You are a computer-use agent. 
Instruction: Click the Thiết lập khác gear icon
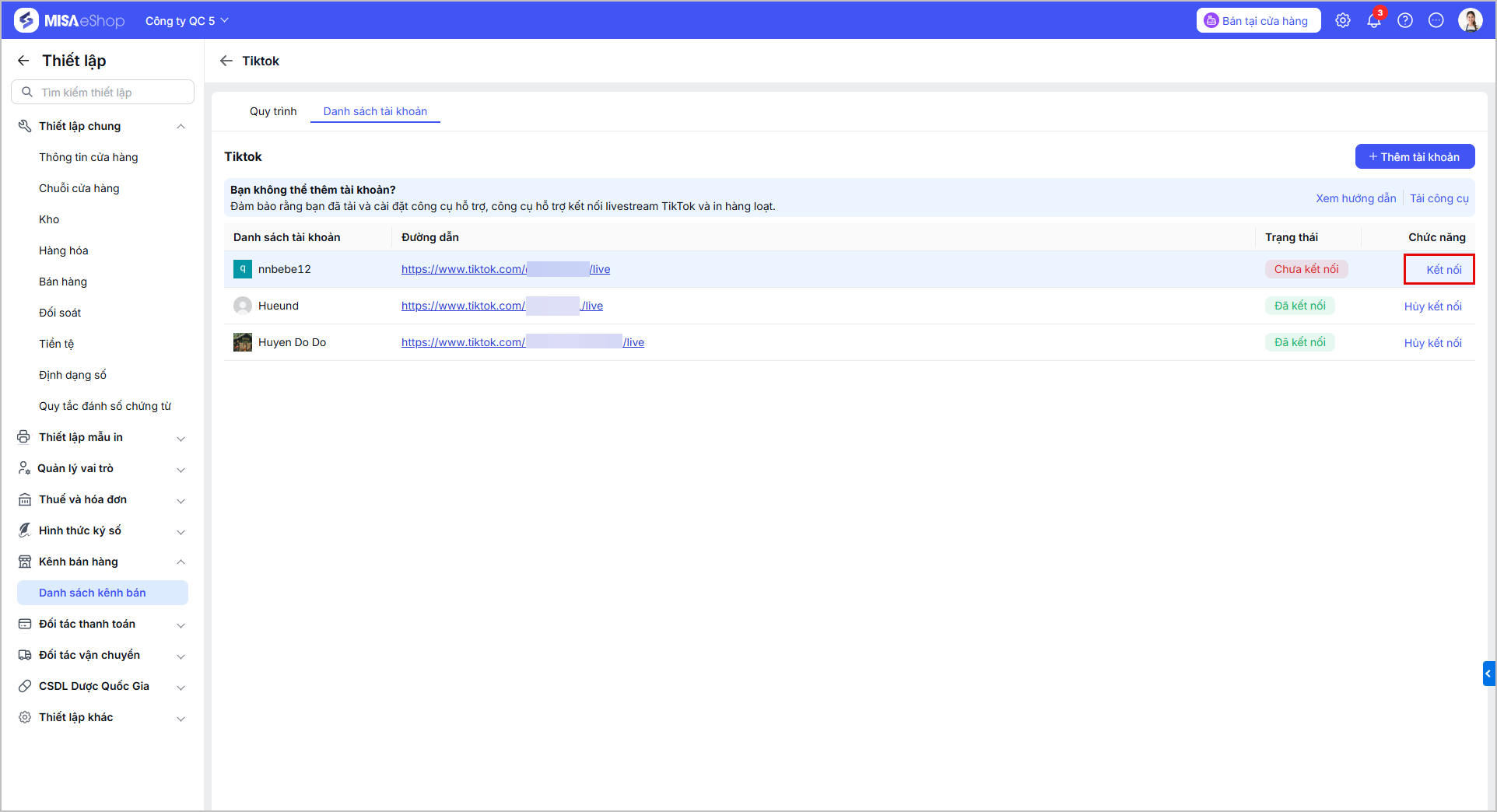point(25,717)
